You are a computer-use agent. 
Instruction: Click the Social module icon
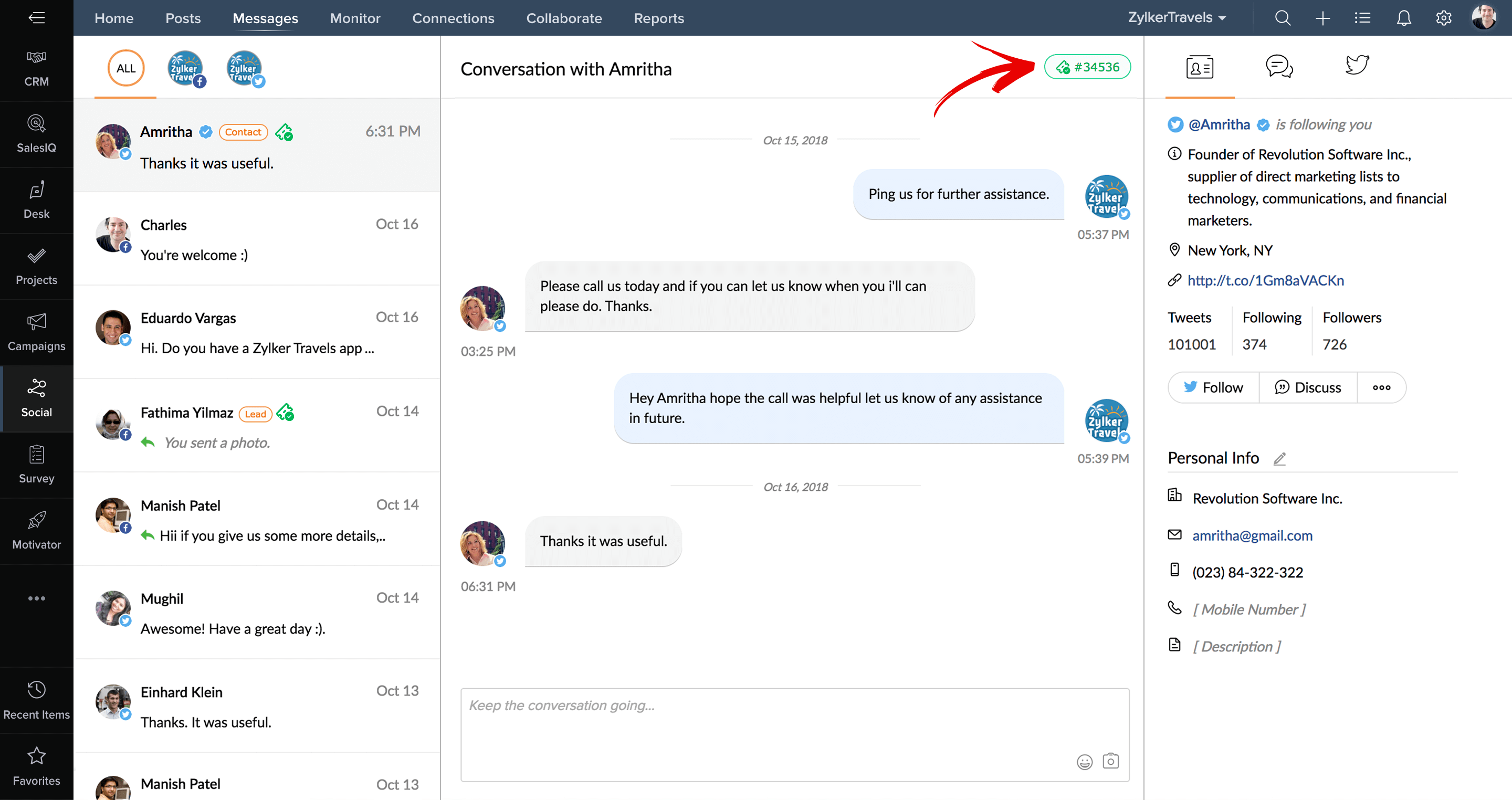pos(36,397)
